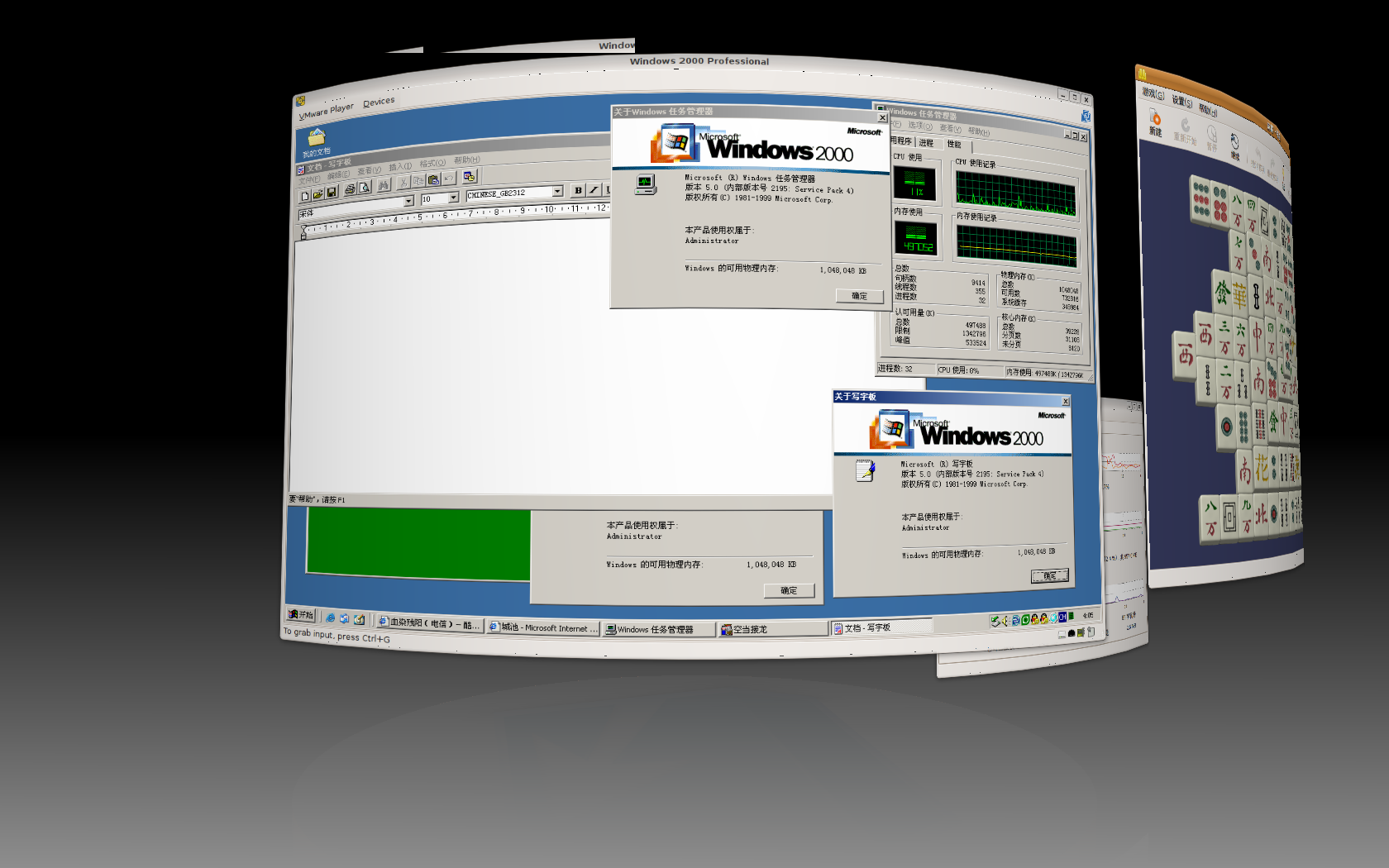Click the WordPad ruler indent marker
Screen dimensions: 1389x868
303,234
